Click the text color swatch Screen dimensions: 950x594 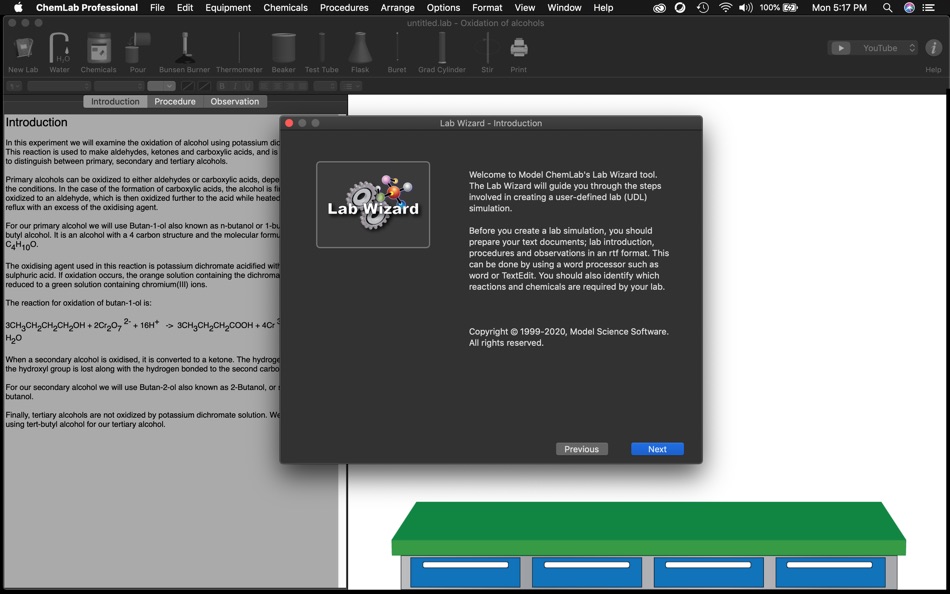188,86
